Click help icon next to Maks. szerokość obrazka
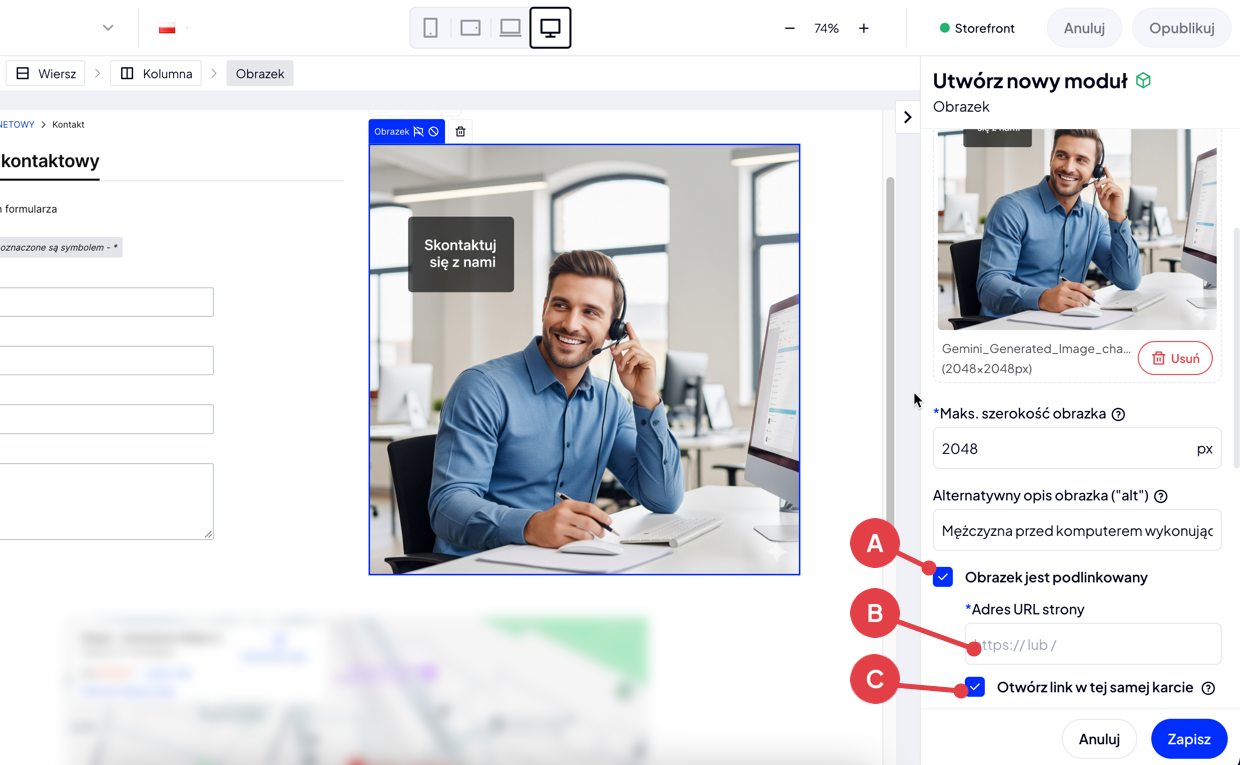Viewport: 1240px width, 765px height. tap(1118, 414)
